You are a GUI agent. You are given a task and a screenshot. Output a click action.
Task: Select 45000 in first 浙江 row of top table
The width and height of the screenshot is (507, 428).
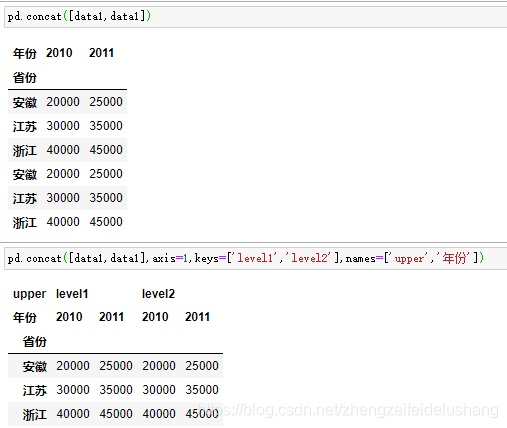click(106, 150)
